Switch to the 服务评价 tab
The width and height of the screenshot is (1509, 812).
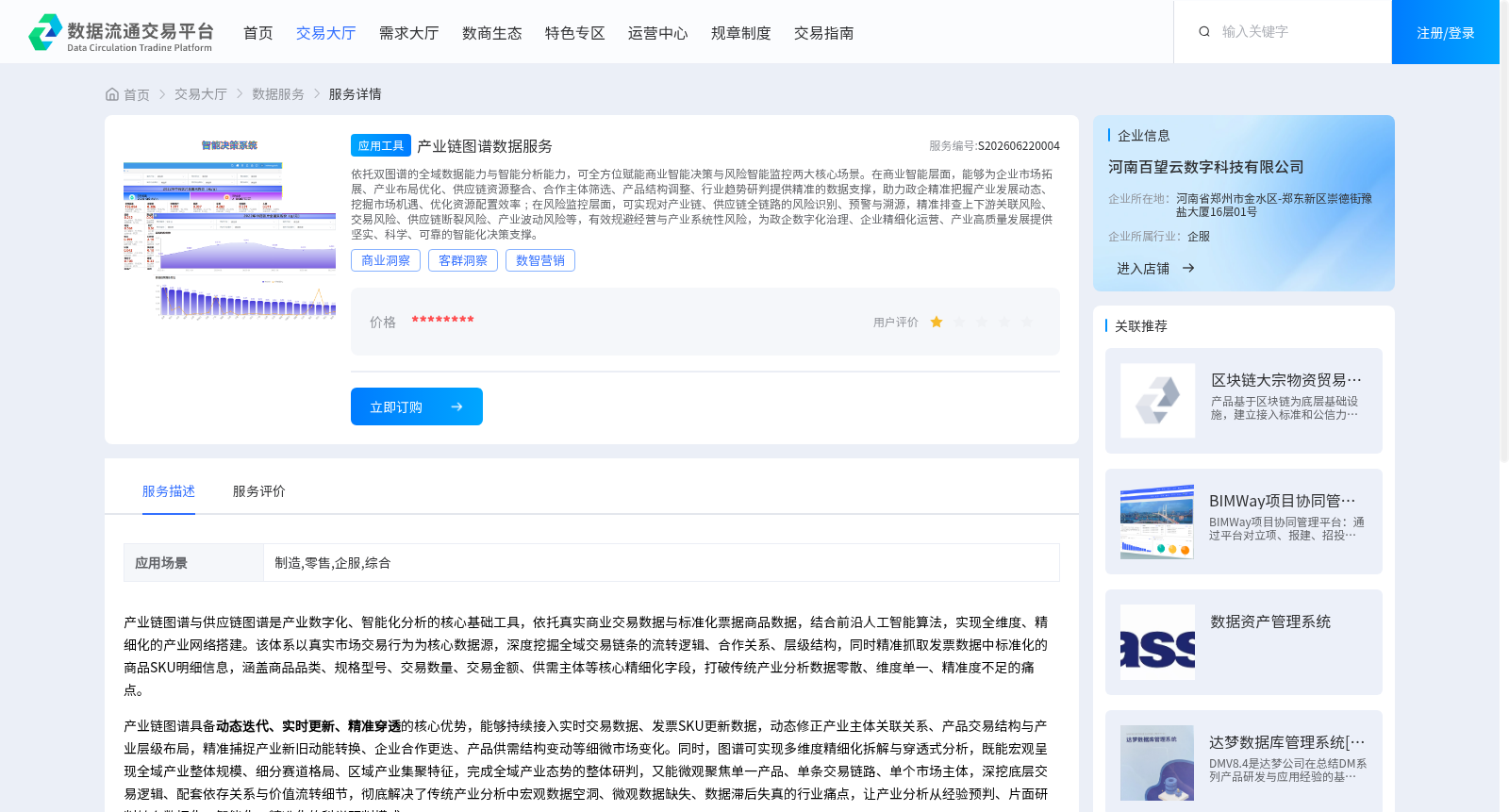[258, 491]
